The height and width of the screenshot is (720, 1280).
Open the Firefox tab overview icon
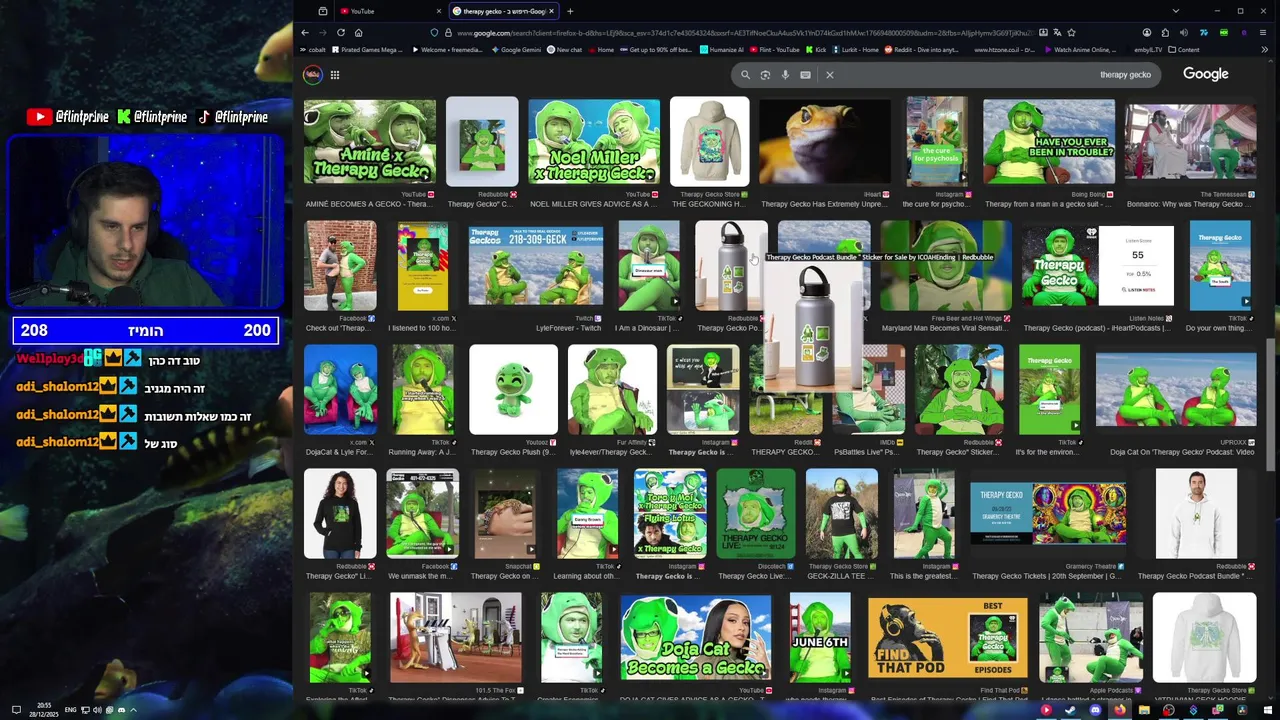323,11
